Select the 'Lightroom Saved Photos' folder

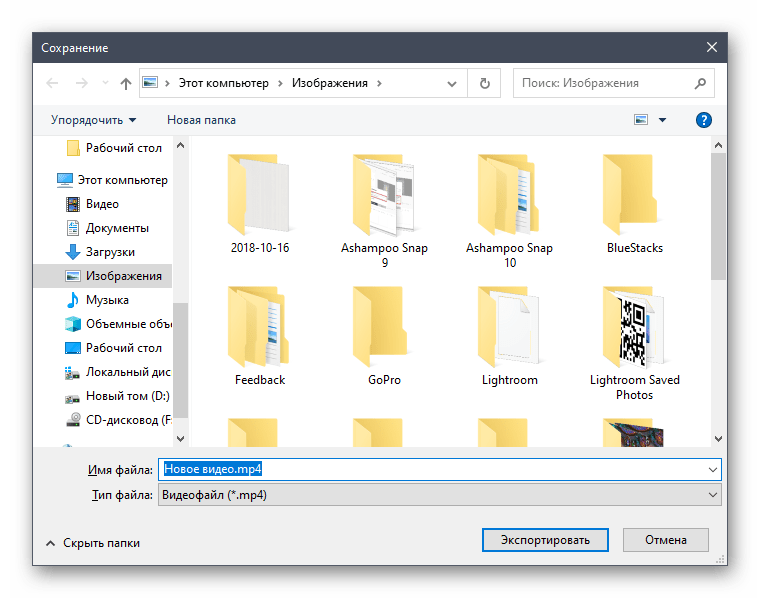pos(634,343)
